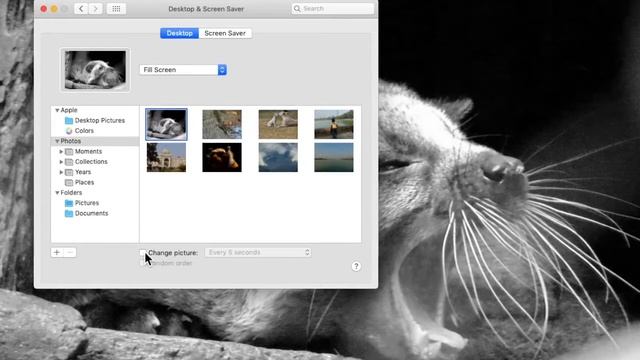Collapse the Apple section triangle
This screenshot has height=360, width=640.
(x=57, y=110)
